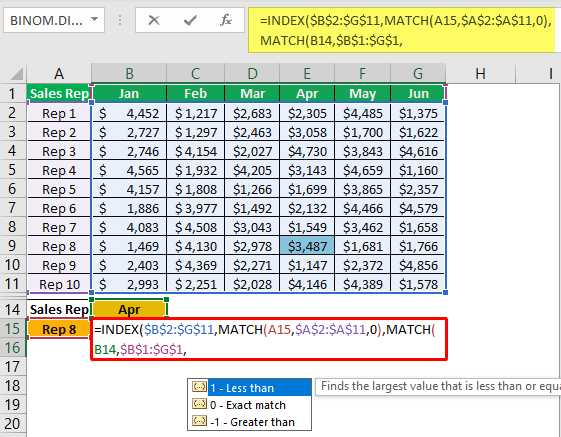The width and height of the screenshot is (561, 437).
Task: Select column C header
Action: (x=195, y=74)
